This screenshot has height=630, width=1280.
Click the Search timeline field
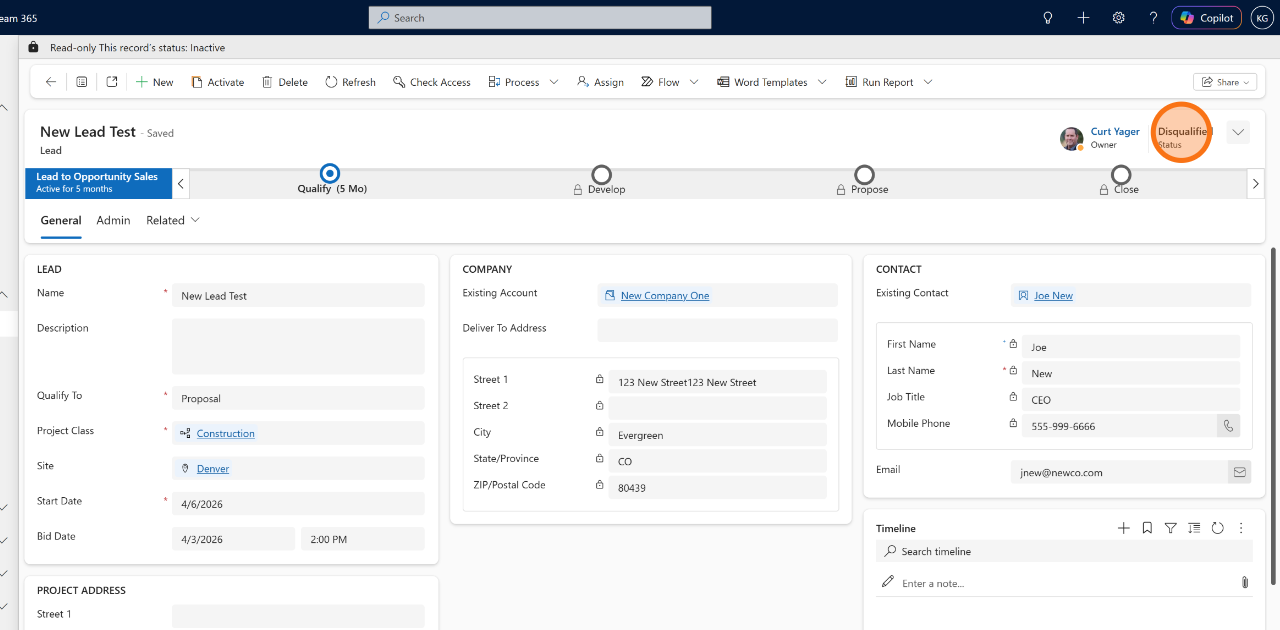click(x=1064, y=551)
